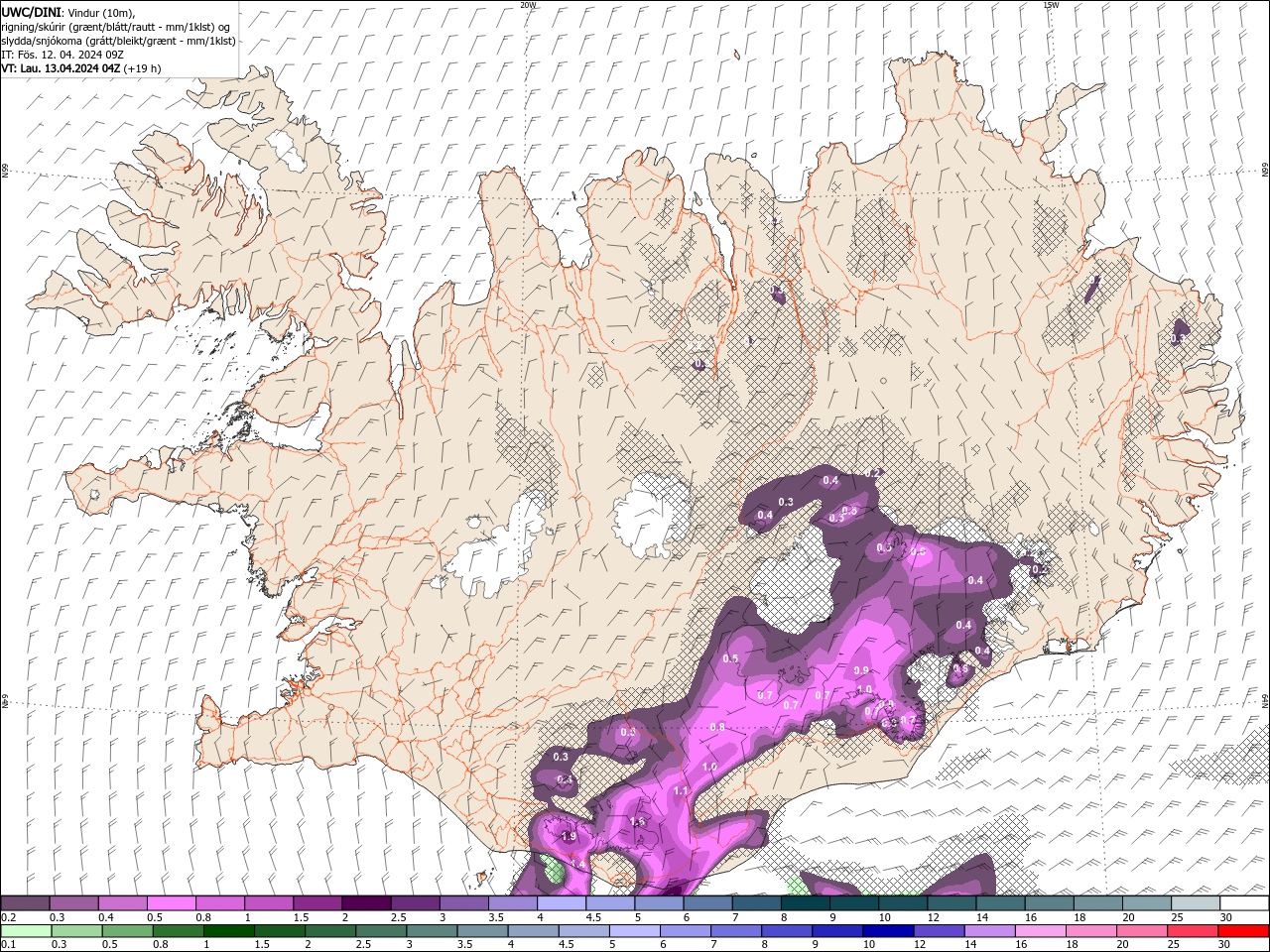Click the '15W' longitude label at top
This screenshot has height=952, width=1270.
[1051, 5]
